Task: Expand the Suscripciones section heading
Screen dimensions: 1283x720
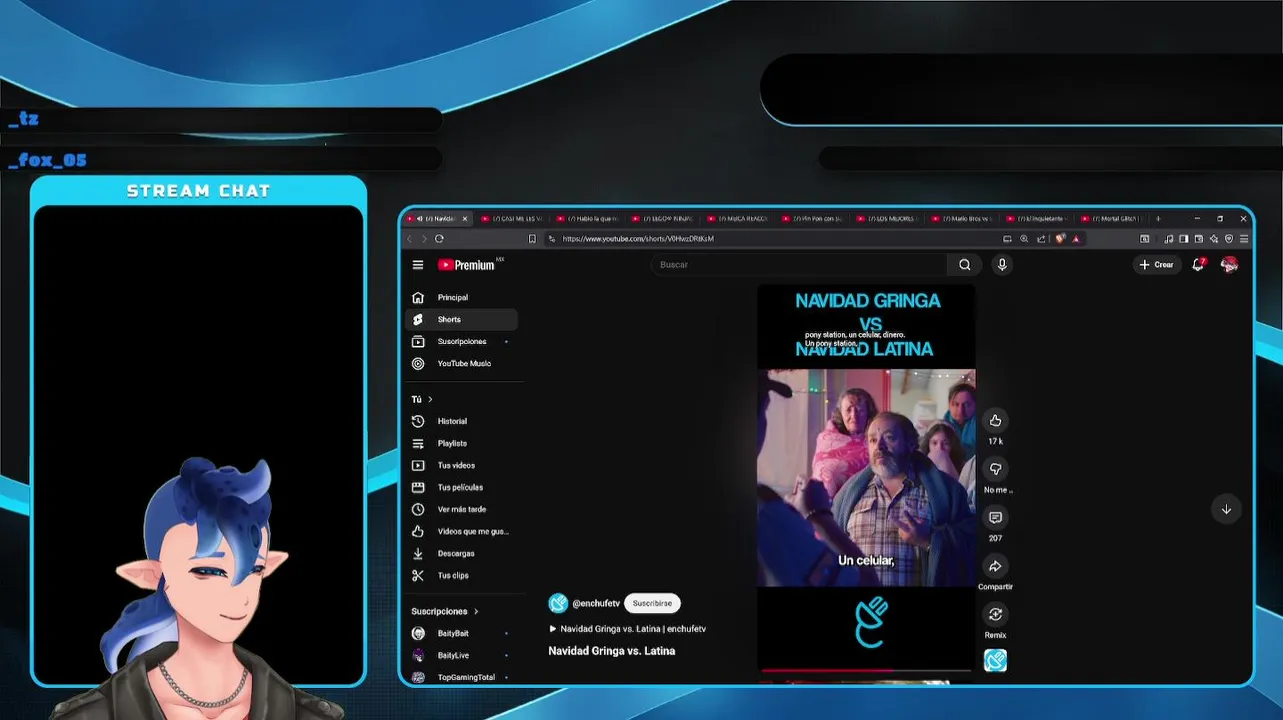Action: [x=445, y=611]
